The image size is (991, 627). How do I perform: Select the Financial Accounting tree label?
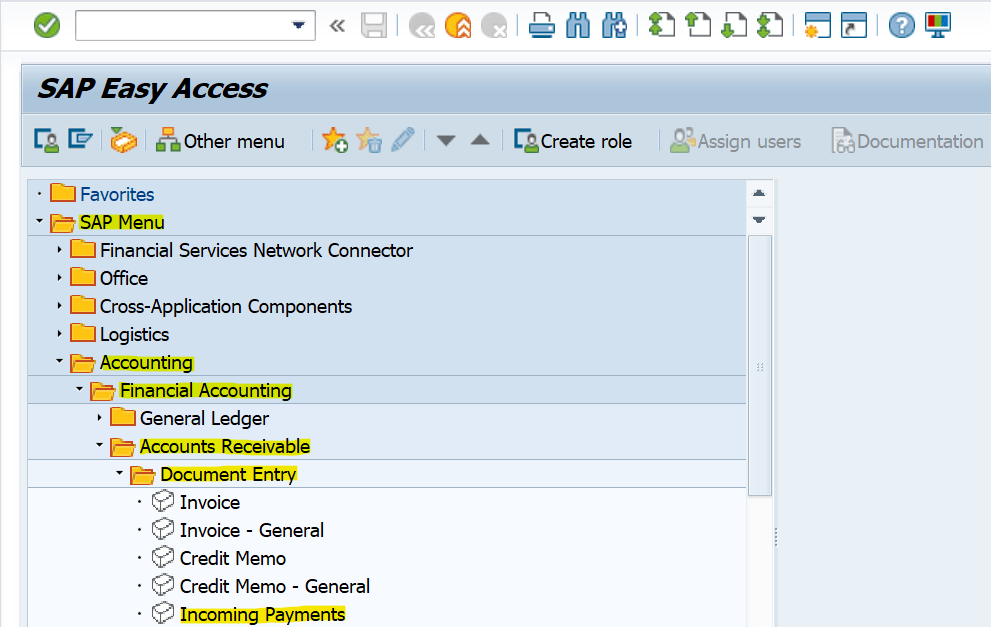coord(205,391)
